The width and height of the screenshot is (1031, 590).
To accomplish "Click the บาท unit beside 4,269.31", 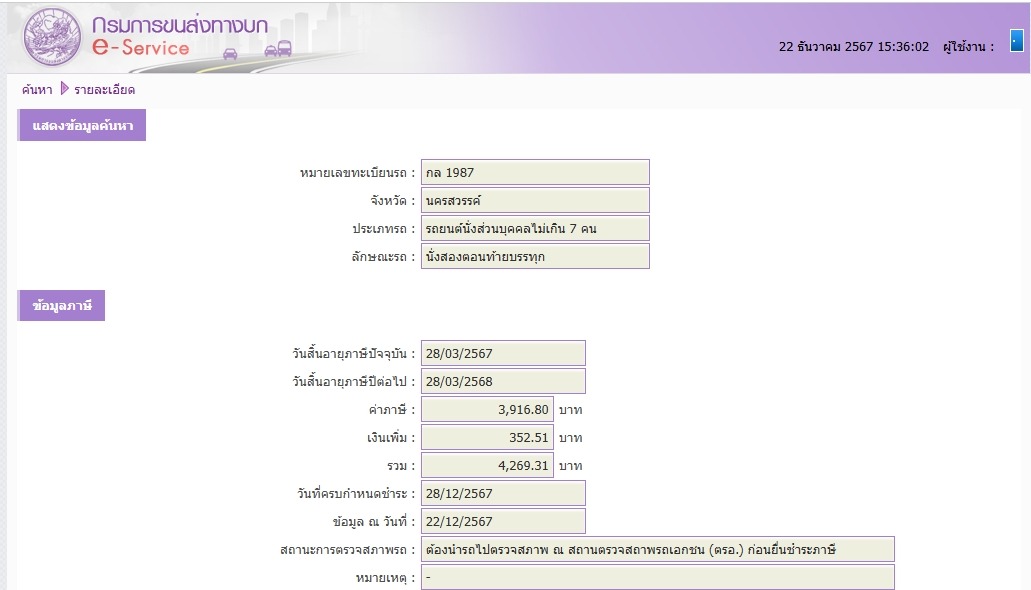I will [570, 466].
